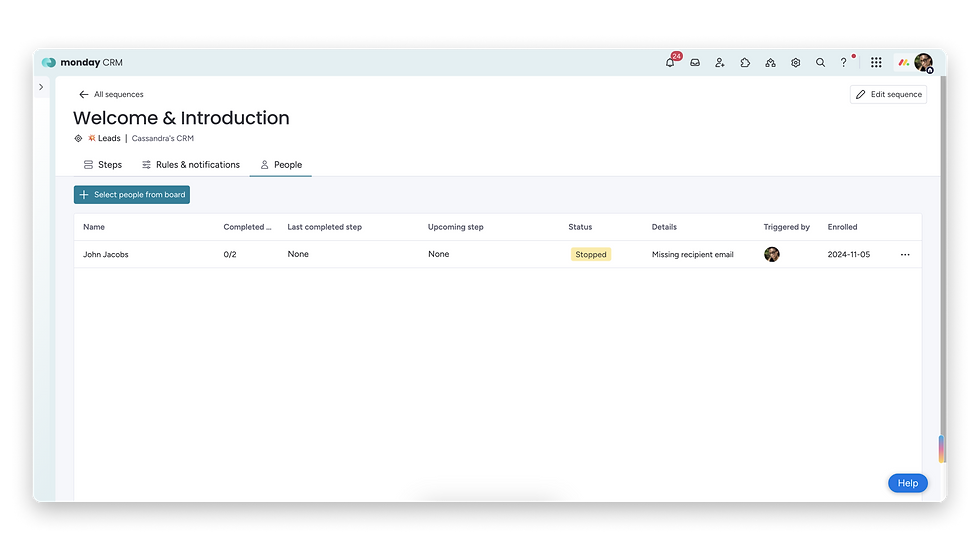The width and height of the screenshot is (980, 551).
Task: Click the monday logo next to the avatar
Action: coord(904,62)
